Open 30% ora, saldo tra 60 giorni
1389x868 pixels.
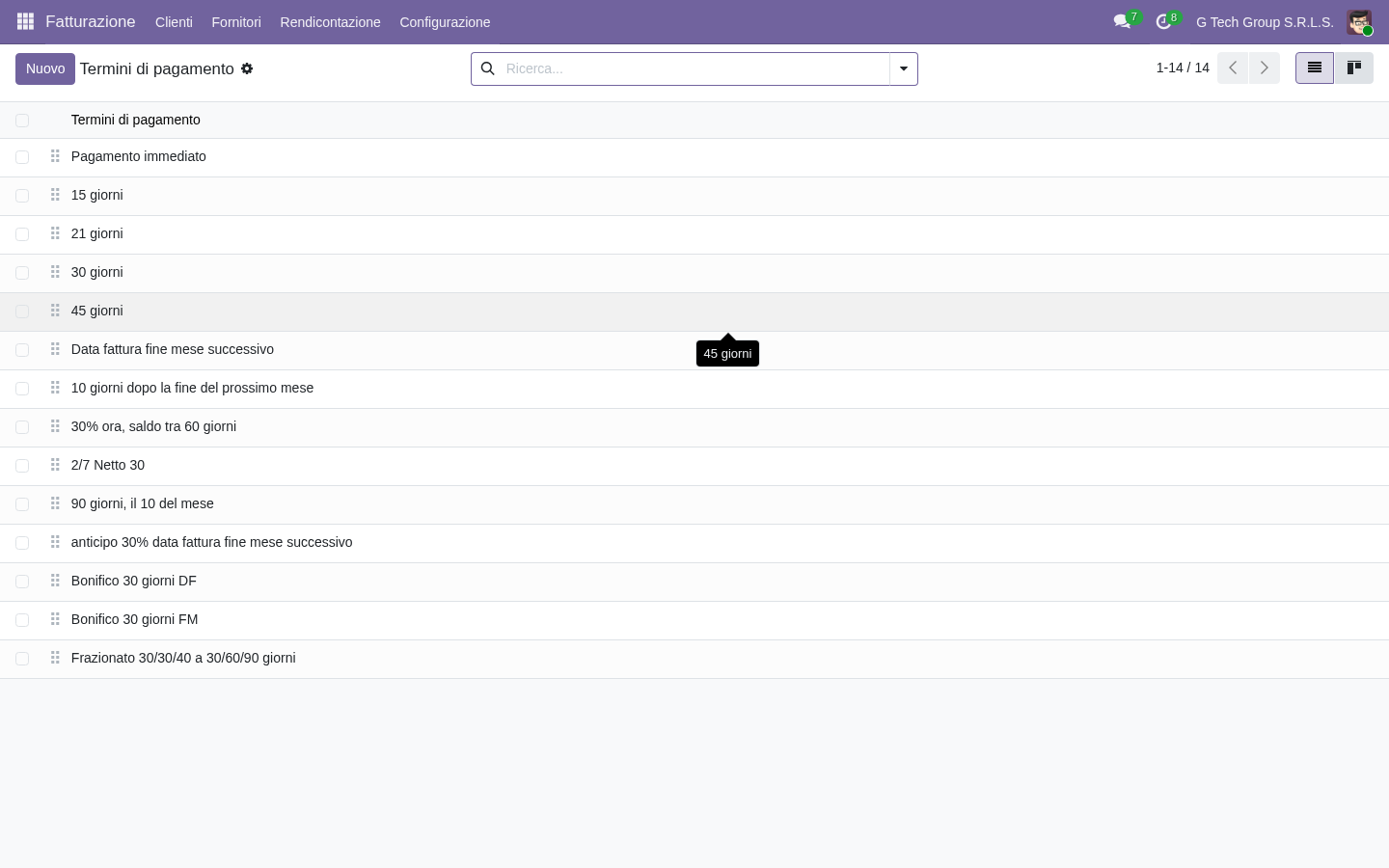click(154, 426)
